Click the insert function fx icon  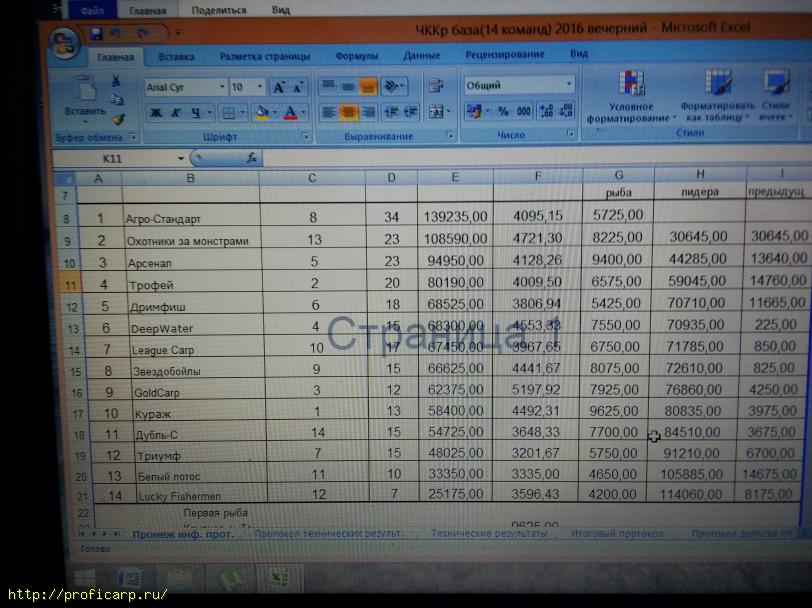(252, 158)
